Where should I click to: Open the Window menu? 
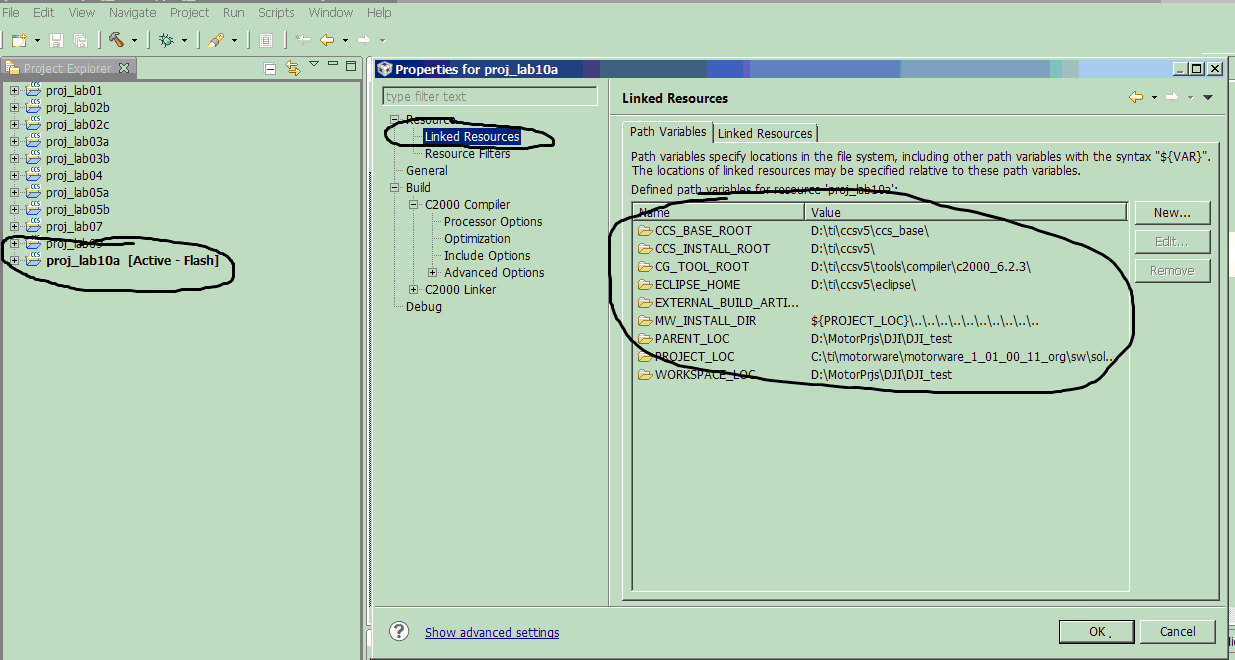click(331, 12)
